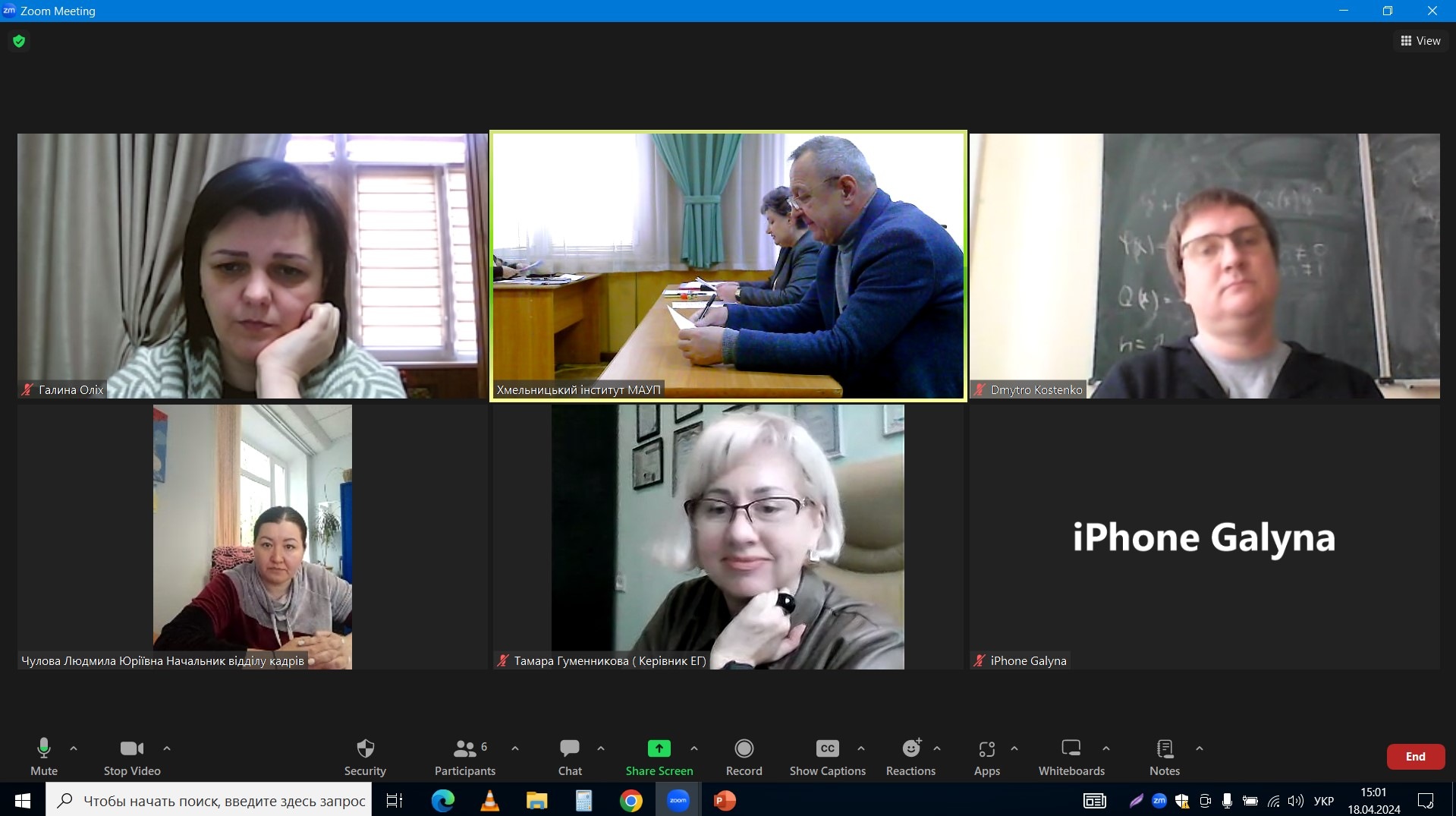Expand video options arrow beside Stop Video
This screenshot has height=816, width=1456.
(x=167, y=748)
